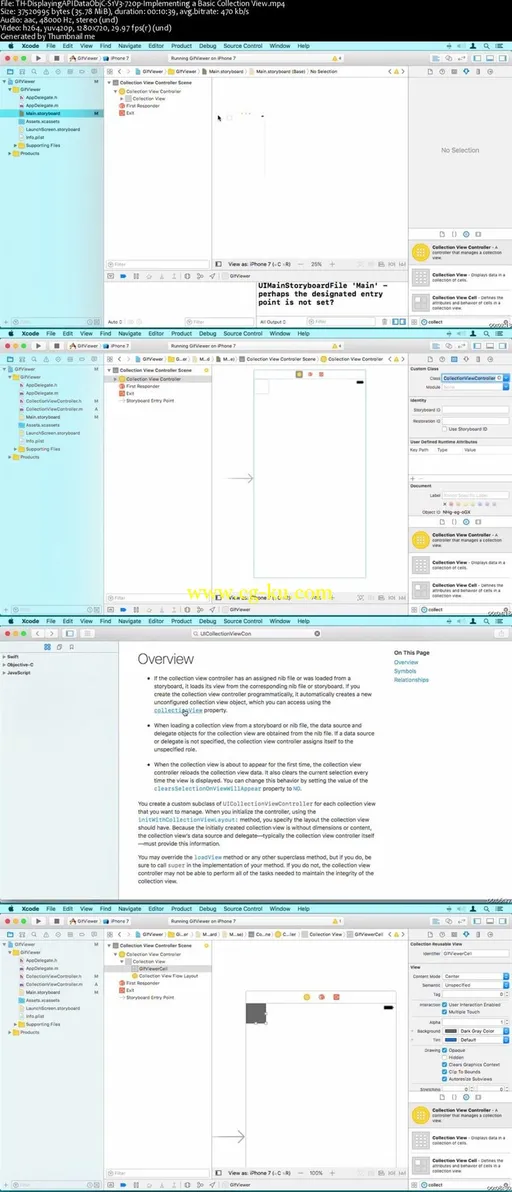Screen dimensions: 512x1192
Task: Pick Collection View Controller library icon in No Selection frame
Action: point(420,253)
